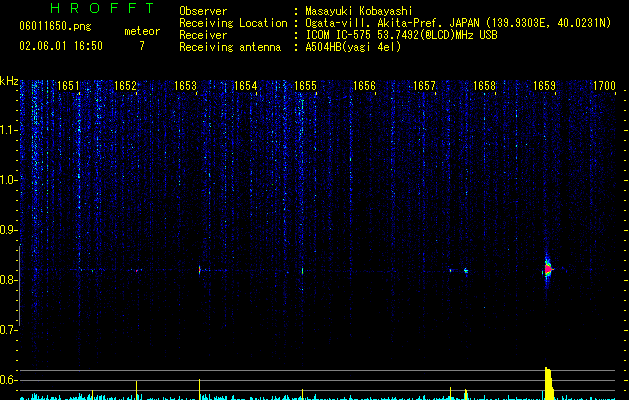The width and height of the screenshot is (629, 400).
Task: Click the yellow intensity spike under 1653
Action: pyautogui.click(x=199, y=389)
